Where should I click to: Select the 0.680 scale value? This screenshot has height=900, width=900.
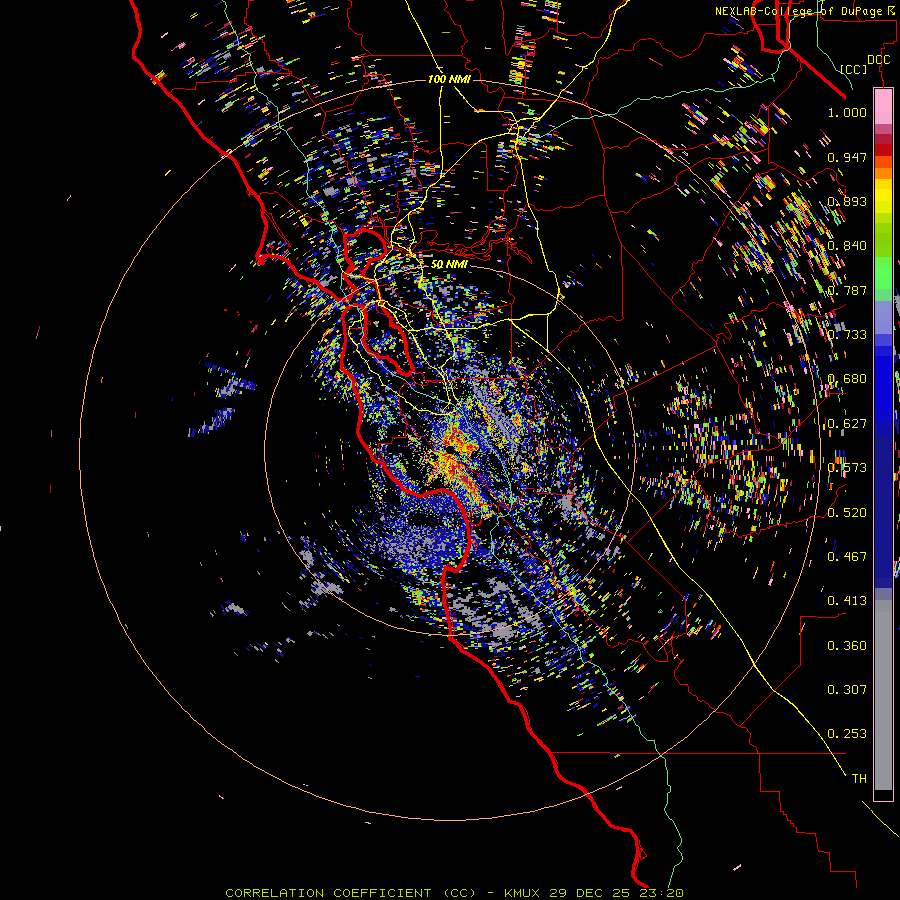[x=847, y=379]
